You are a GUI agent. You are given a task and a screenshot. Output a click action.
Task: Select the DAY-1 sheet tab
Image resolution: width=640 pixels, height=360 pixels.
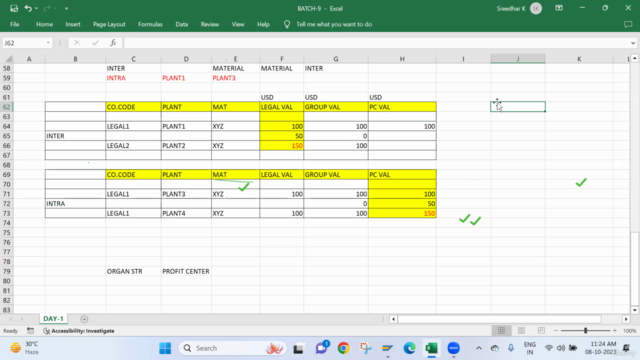coord(53,319)
